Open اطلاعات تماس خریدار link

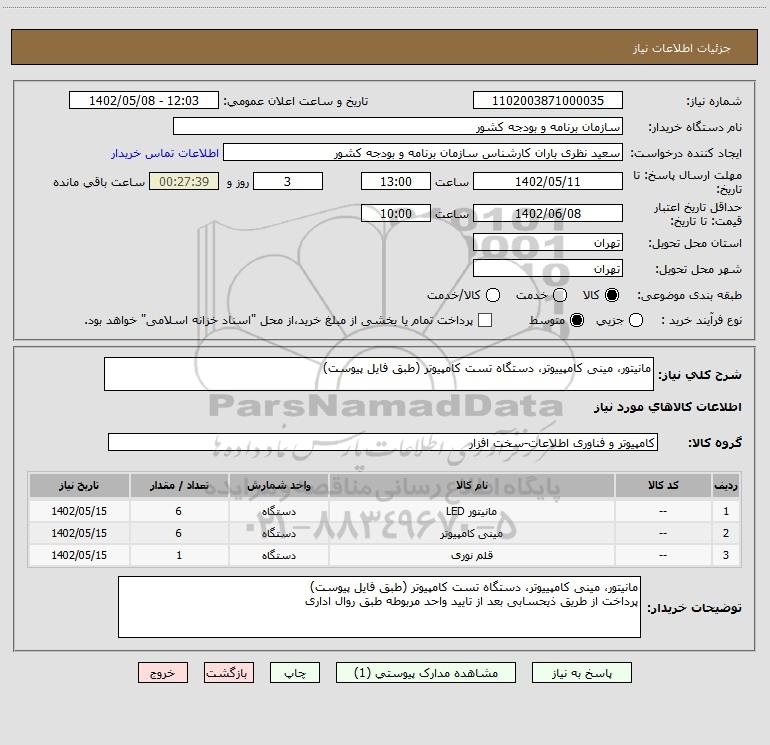[165, 153]
